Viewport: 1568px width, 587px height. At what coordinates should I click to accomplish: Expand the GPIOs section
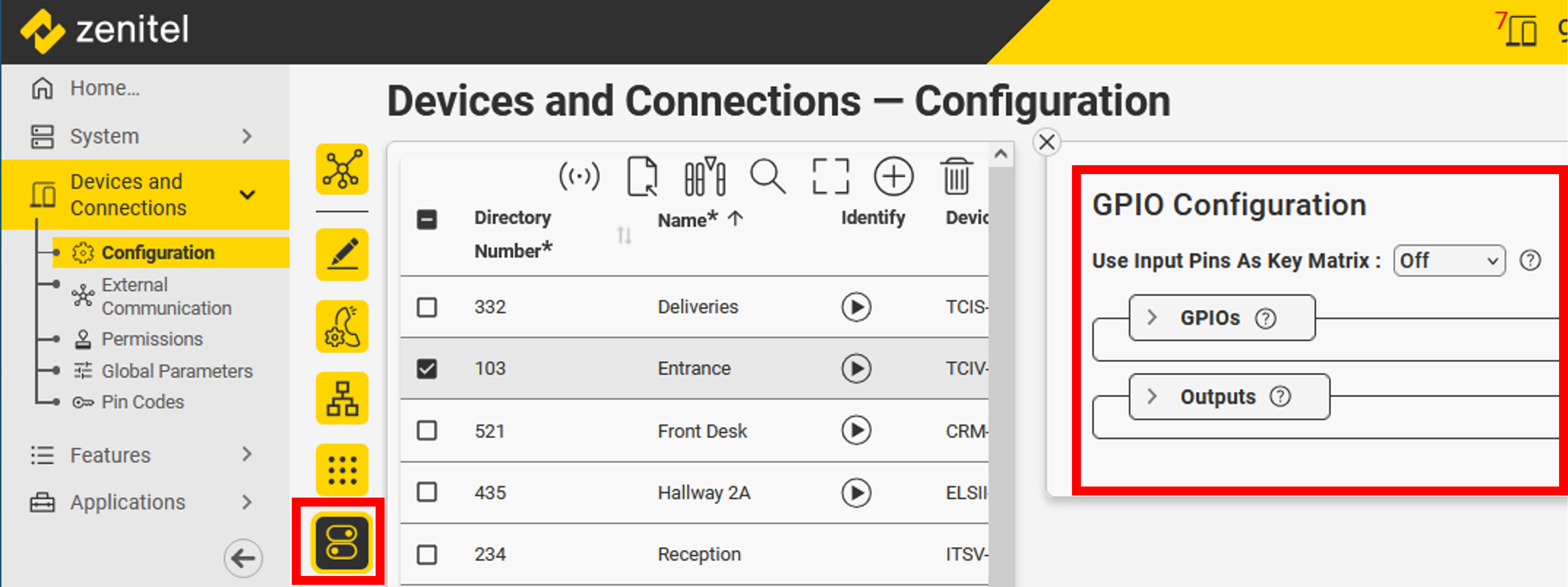pos(1152,317)
